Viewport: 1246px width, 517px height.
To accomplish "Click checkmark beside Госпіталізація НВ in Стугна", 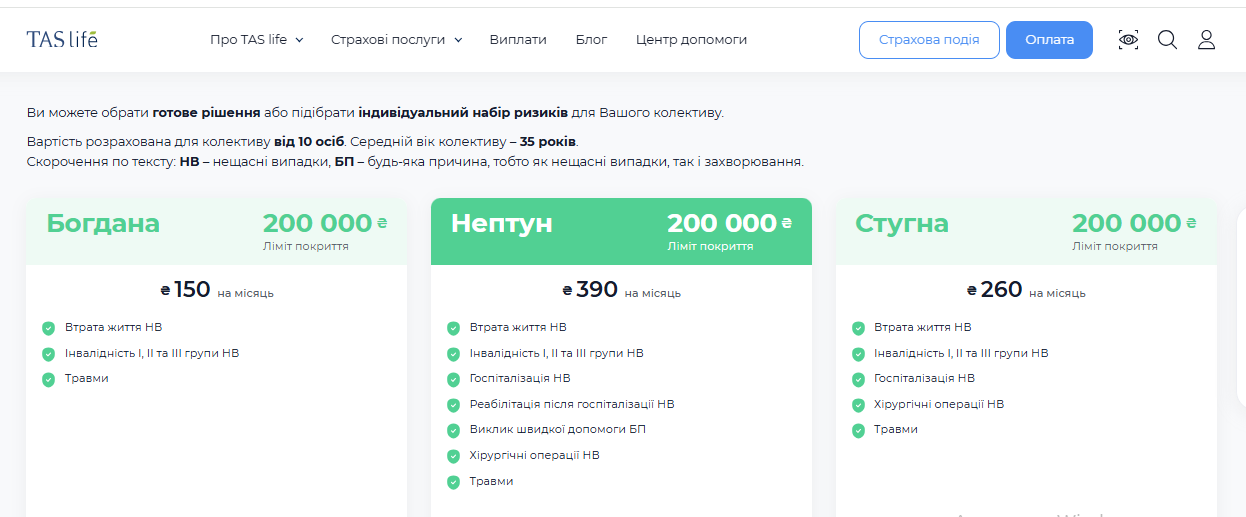I will pyautogui.click(x=858, y=379).
